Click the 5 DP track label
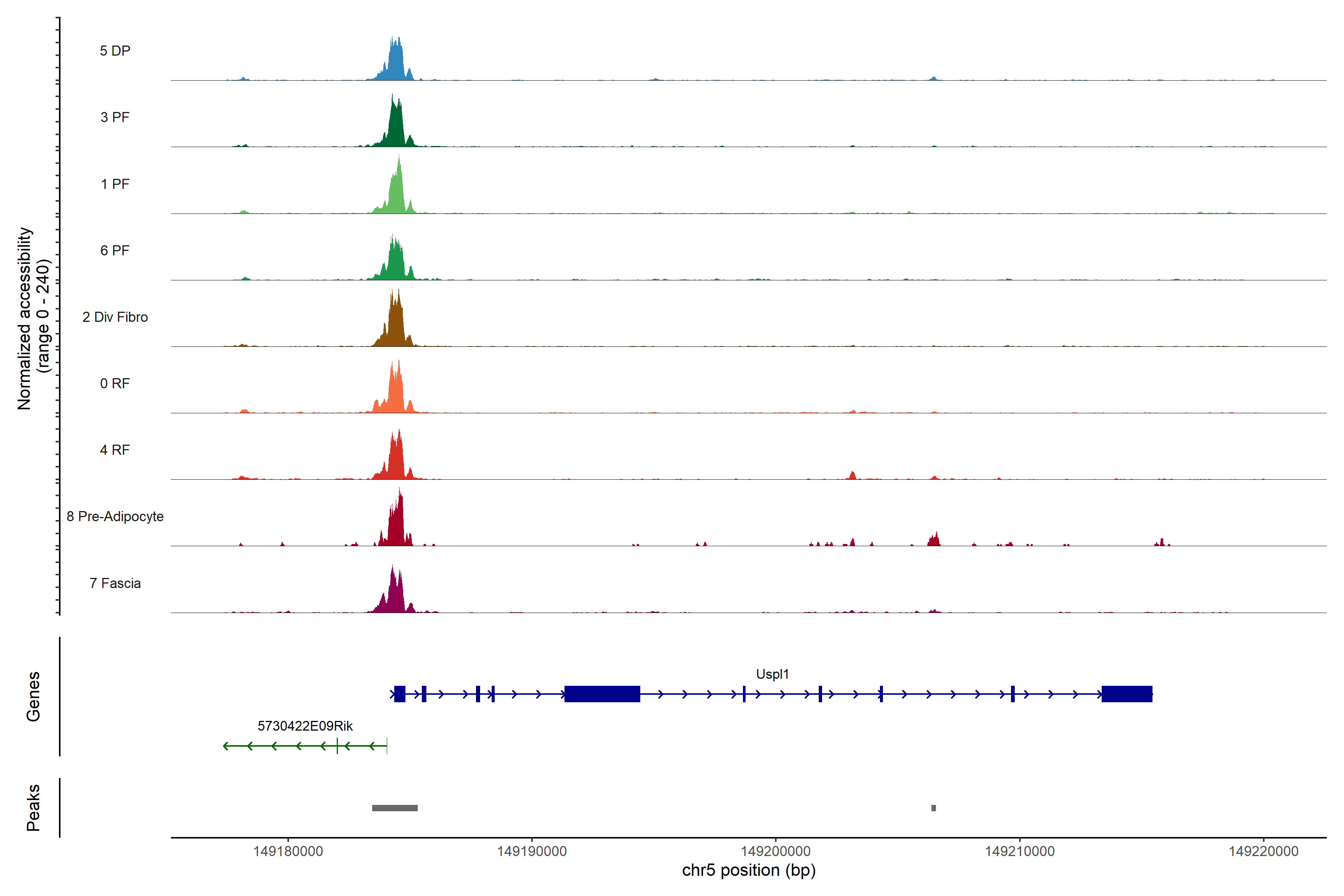The image size is (1344, 896). [115, 51]
